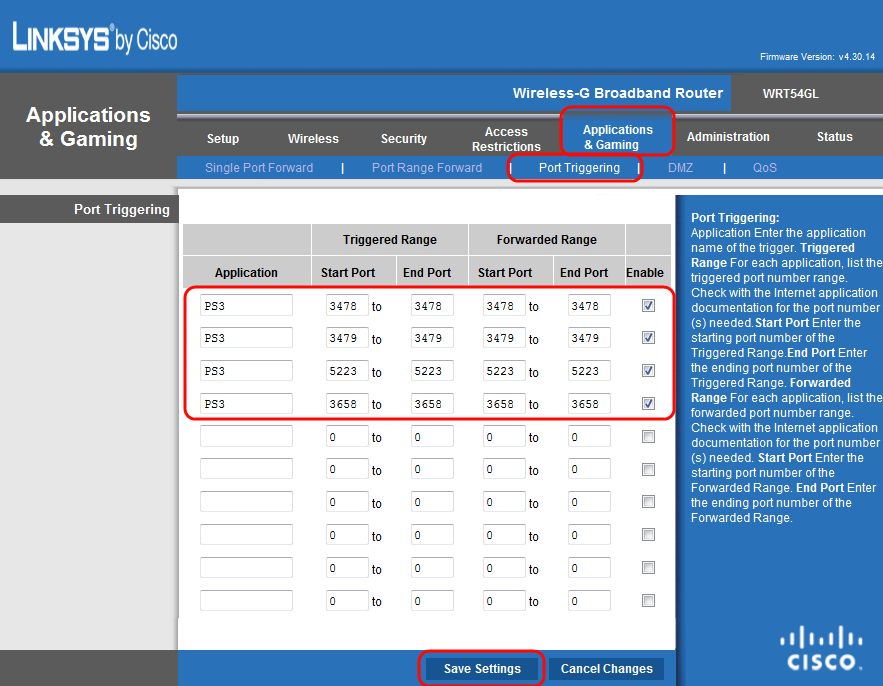Click the Cancel Changes button

606,669
